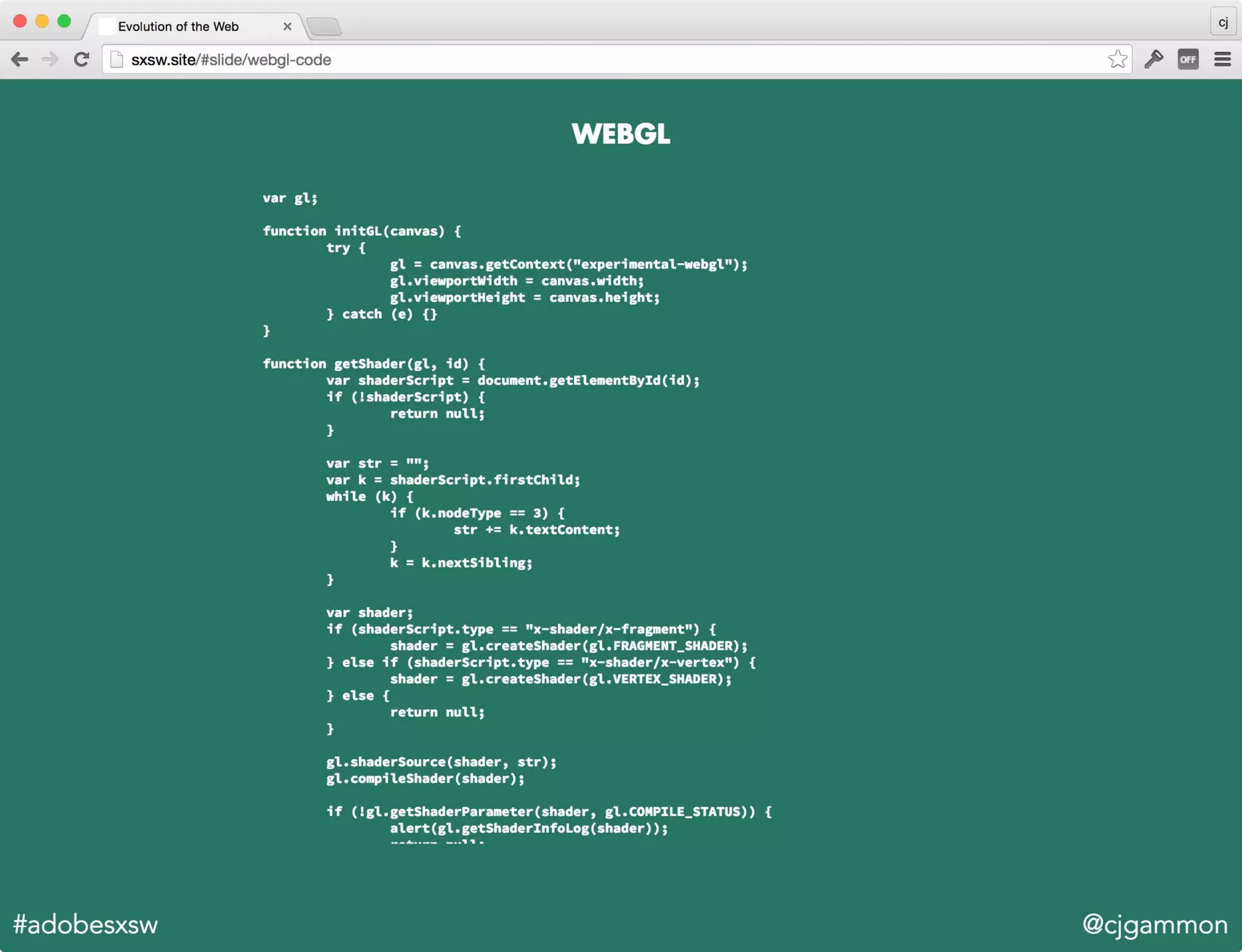Click 'gl.viewportWidth = canvas.width;' line
This screenshot has width=1242, height=952.
(517, 281)
